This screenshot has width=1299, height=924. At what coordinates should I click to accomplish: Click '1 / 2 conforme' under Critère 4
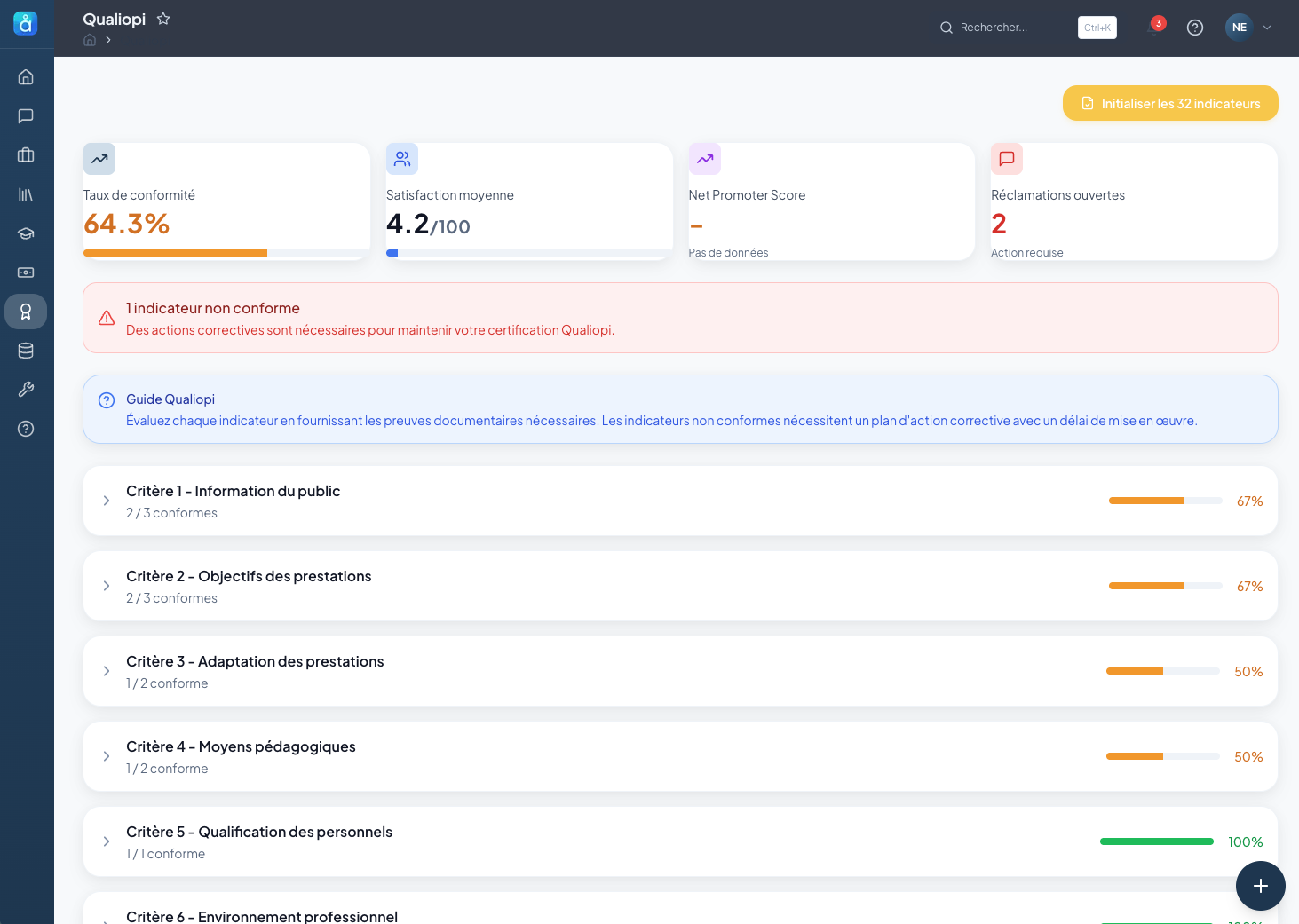click(167, 769)
